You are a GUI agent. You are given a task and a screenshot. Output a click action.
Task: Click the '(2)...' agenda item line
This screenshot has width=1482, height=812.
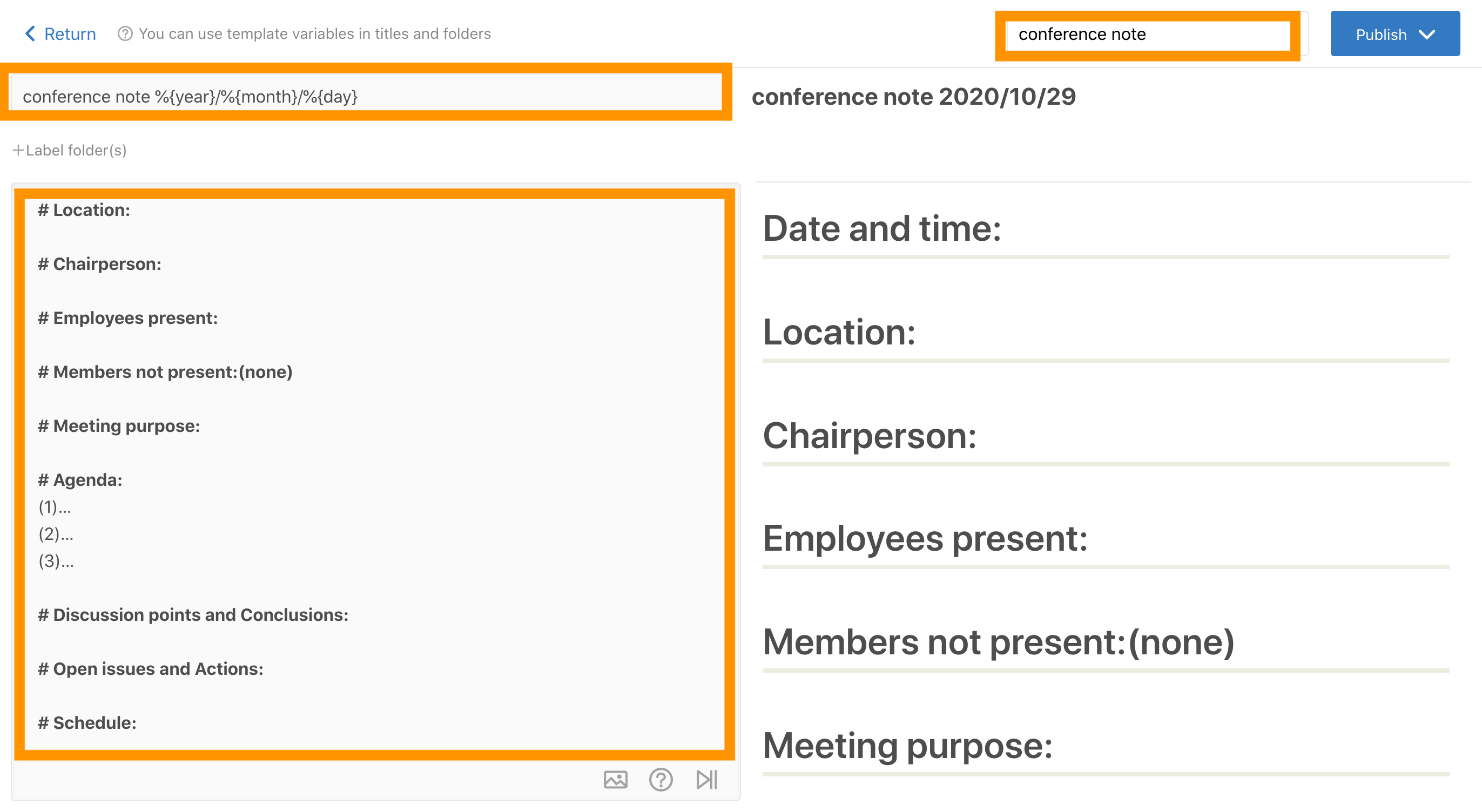[56, 533]
